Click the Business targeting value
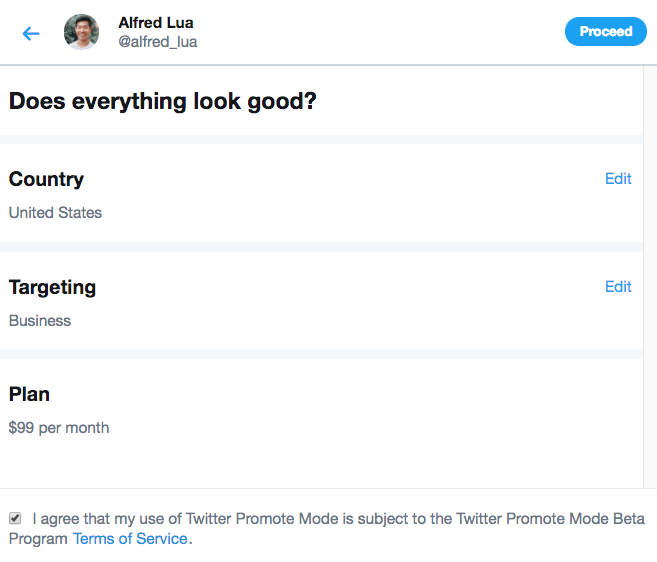657x562 pixels. coord(40,320)
